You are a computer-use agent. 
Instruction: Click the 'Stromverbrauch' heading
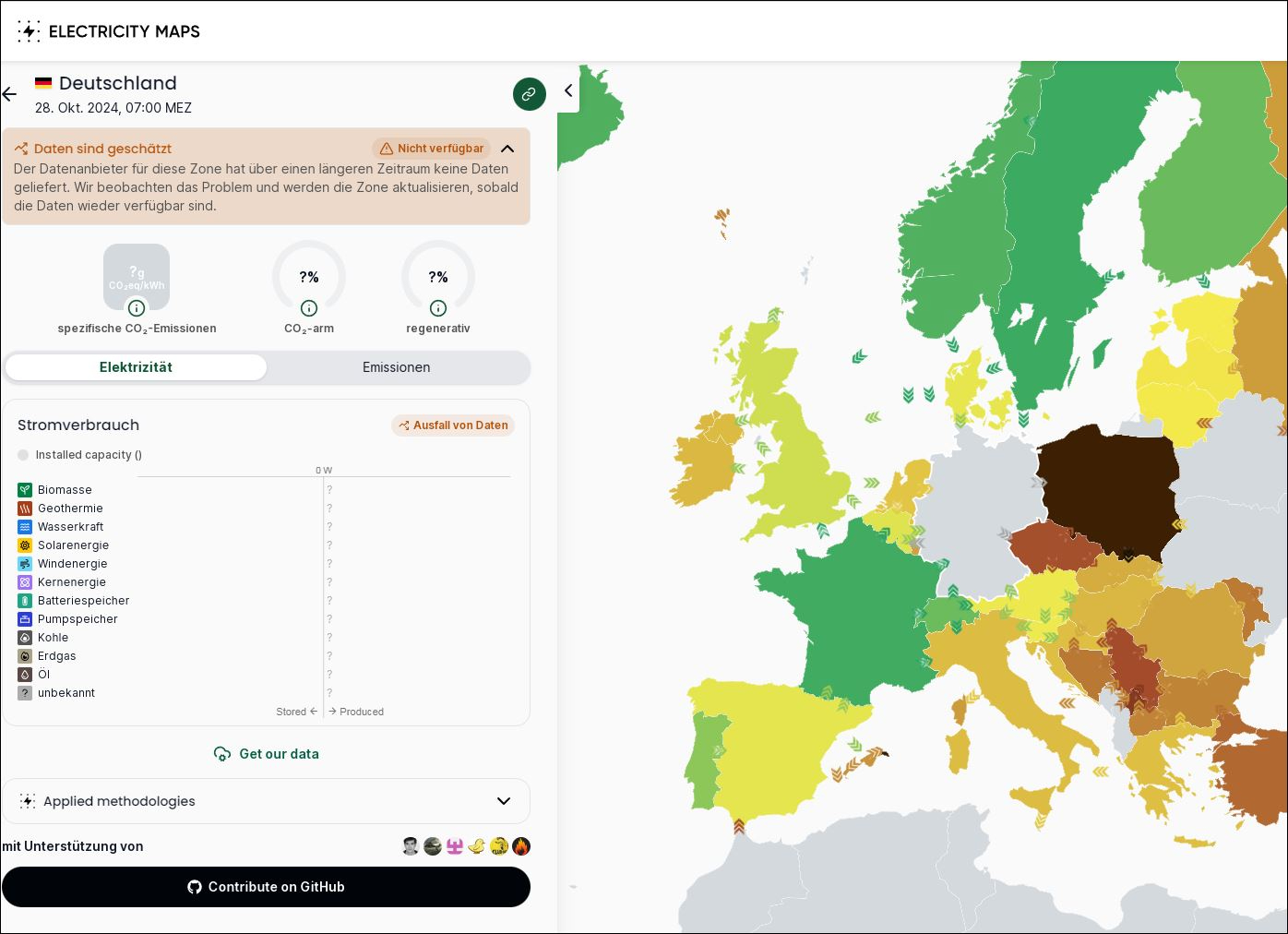point(78,425)
